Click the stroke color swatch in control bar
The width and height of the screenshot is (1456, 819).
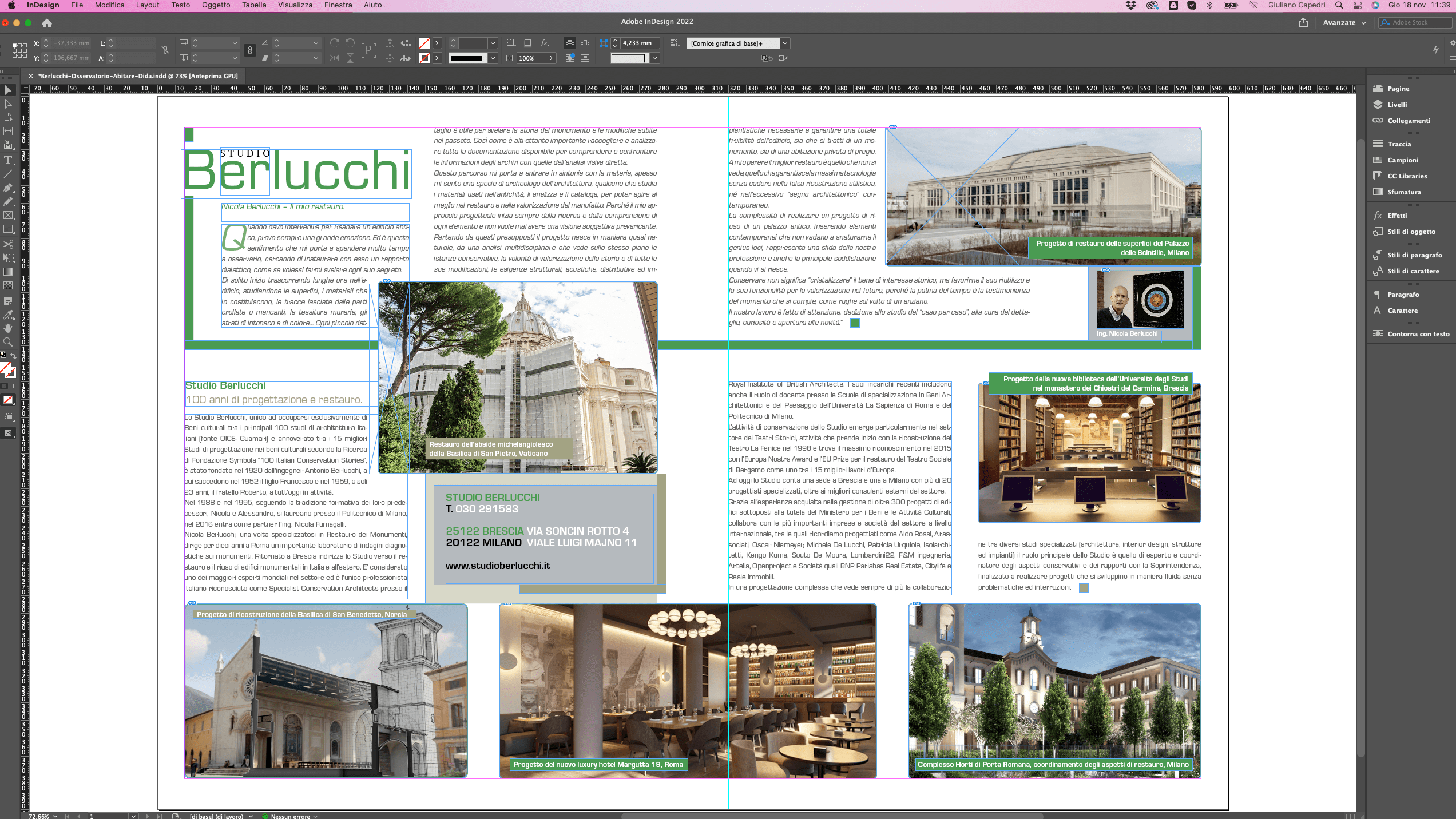coord(424,58)
